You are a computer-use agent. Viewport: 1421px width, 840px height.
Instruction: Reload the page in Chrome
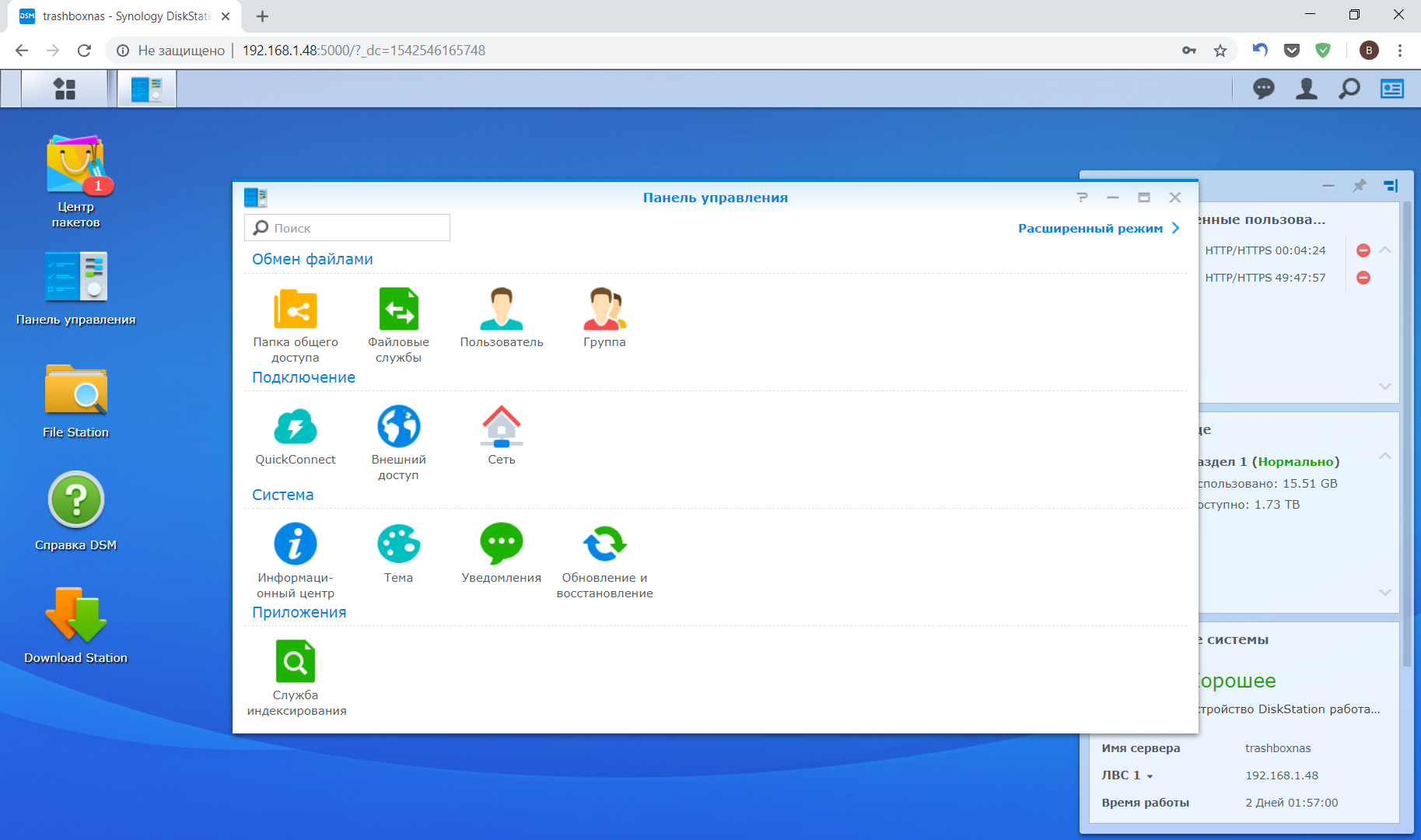(84, 51)
